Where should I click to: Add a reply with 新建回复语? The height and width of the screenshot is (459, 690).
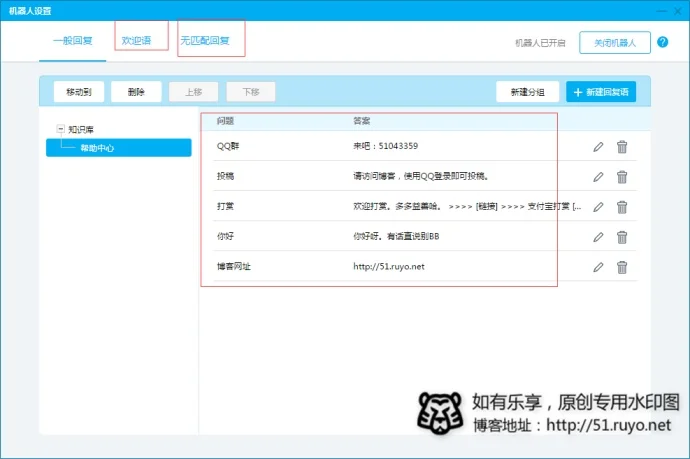click(601, 92)
